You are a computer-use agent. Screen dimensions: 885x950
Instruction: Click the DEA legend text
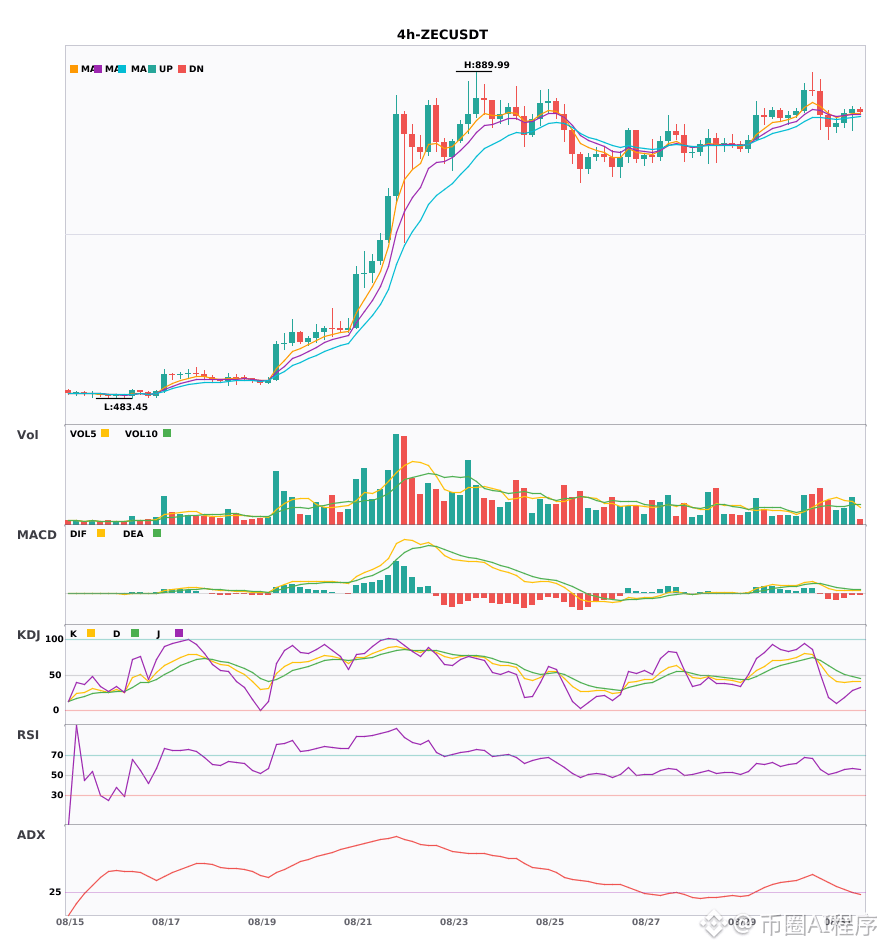click(x=133, y=534)
